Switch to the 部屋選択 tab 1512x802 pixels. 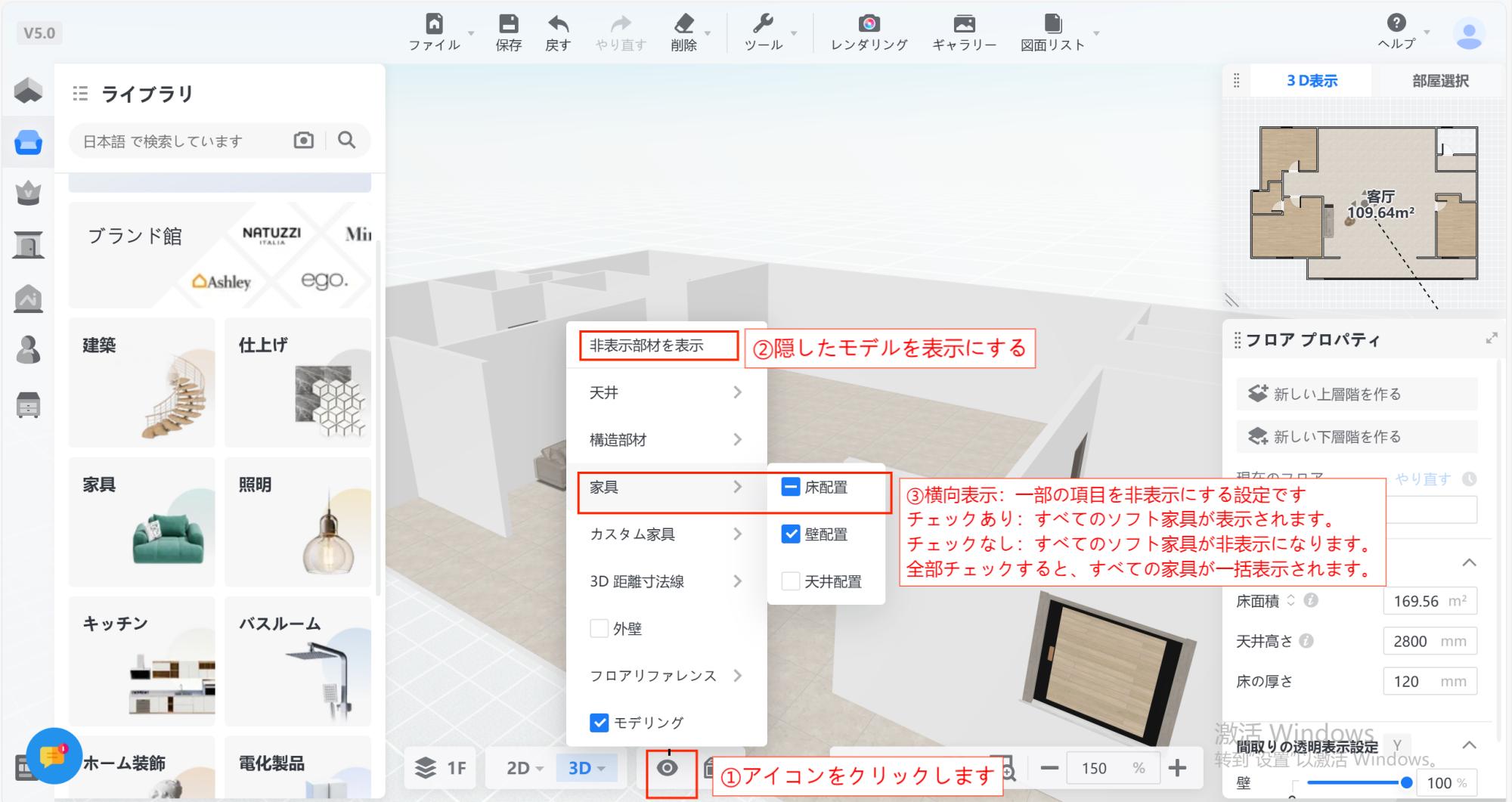click(x=1440, y=80)
